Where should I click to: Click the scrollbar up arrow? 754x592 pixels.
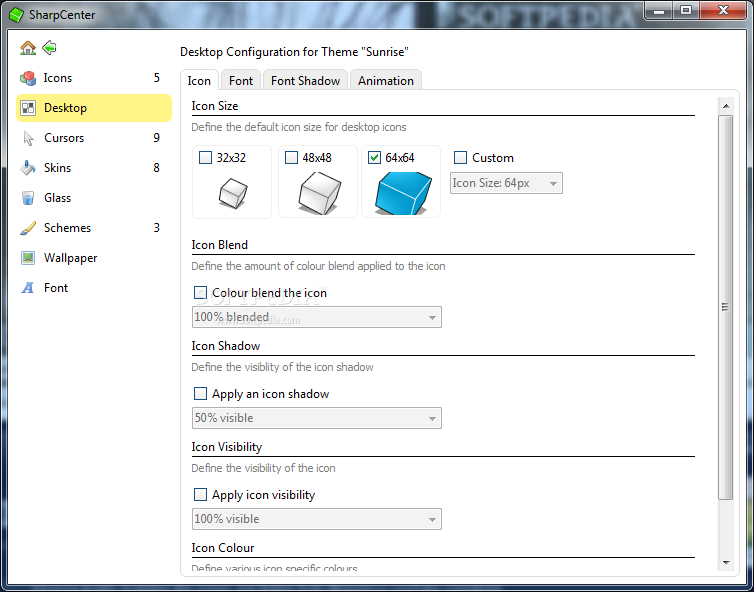tap(726, 106)
